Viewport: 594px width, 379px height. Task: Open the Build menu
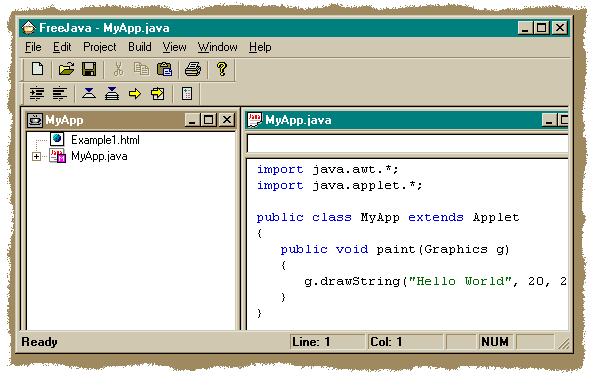[140, 47]
